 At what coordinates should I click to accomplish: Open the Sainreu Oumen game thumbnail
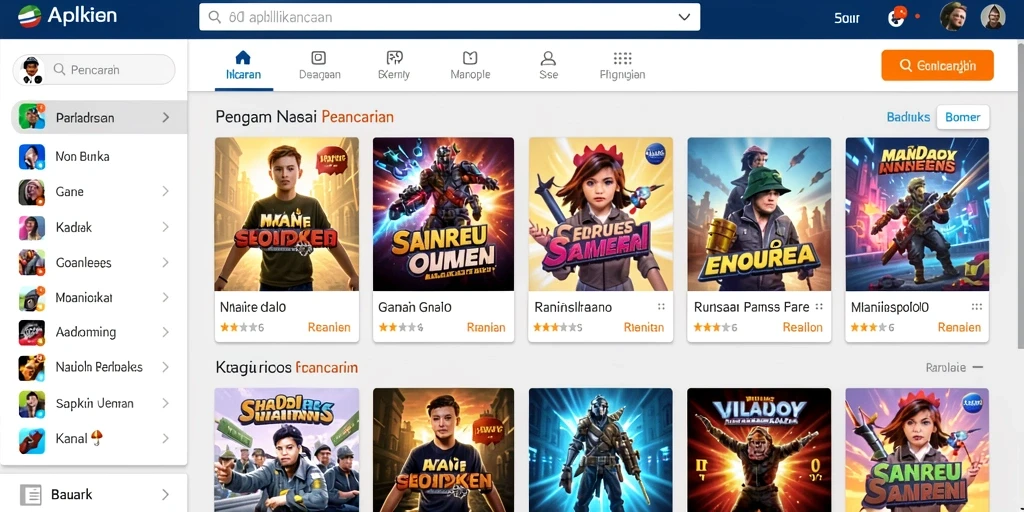(443, 214)
